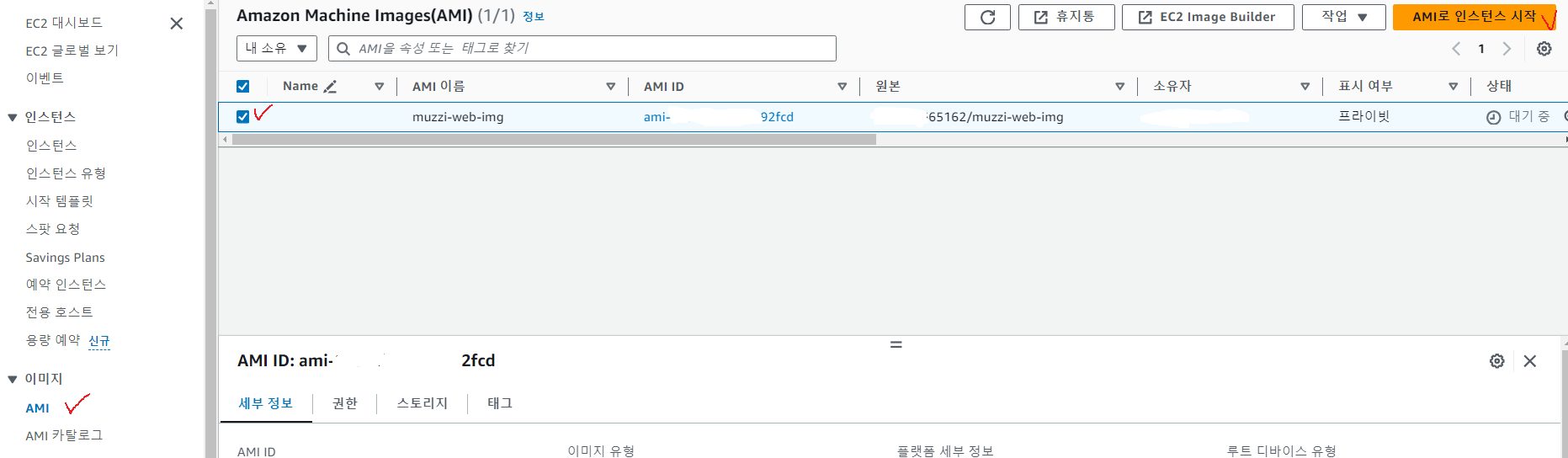Close the EC2 navigation sidebar
The height and width of the screenshot is (458, 1568).
(x=177, y=24)
